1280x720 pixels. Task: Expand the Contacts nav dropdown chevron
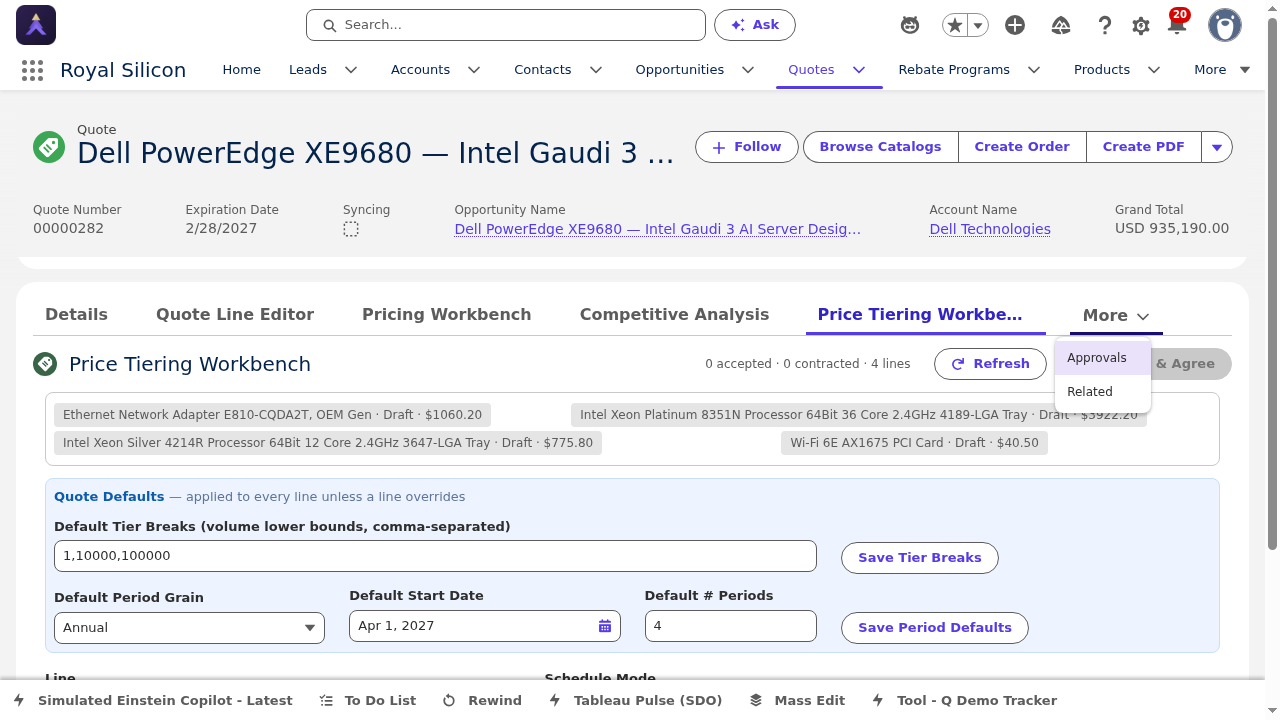(x=596, y=70)
